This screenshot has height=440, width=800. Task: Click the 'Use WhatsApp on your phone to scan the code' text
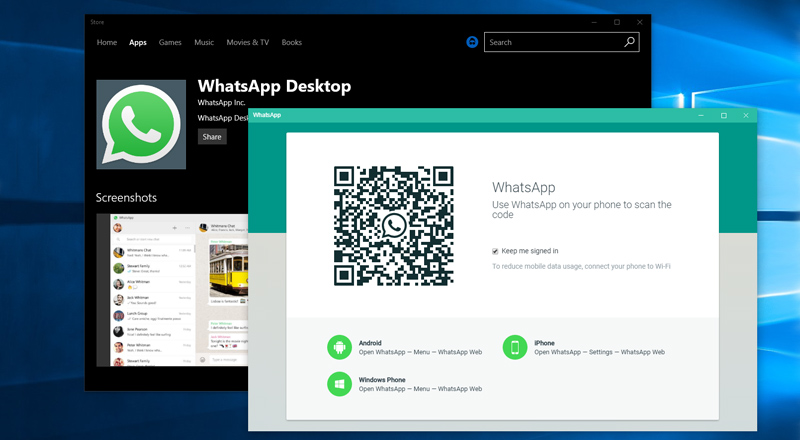click(x=582, y=209)
